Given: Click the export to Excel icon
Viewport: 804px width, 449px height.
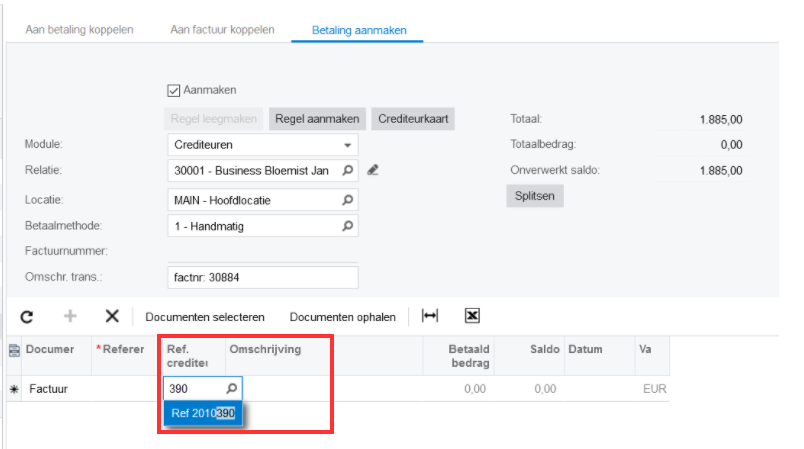Looking at the screenshot, I should (x=473, y=316).
